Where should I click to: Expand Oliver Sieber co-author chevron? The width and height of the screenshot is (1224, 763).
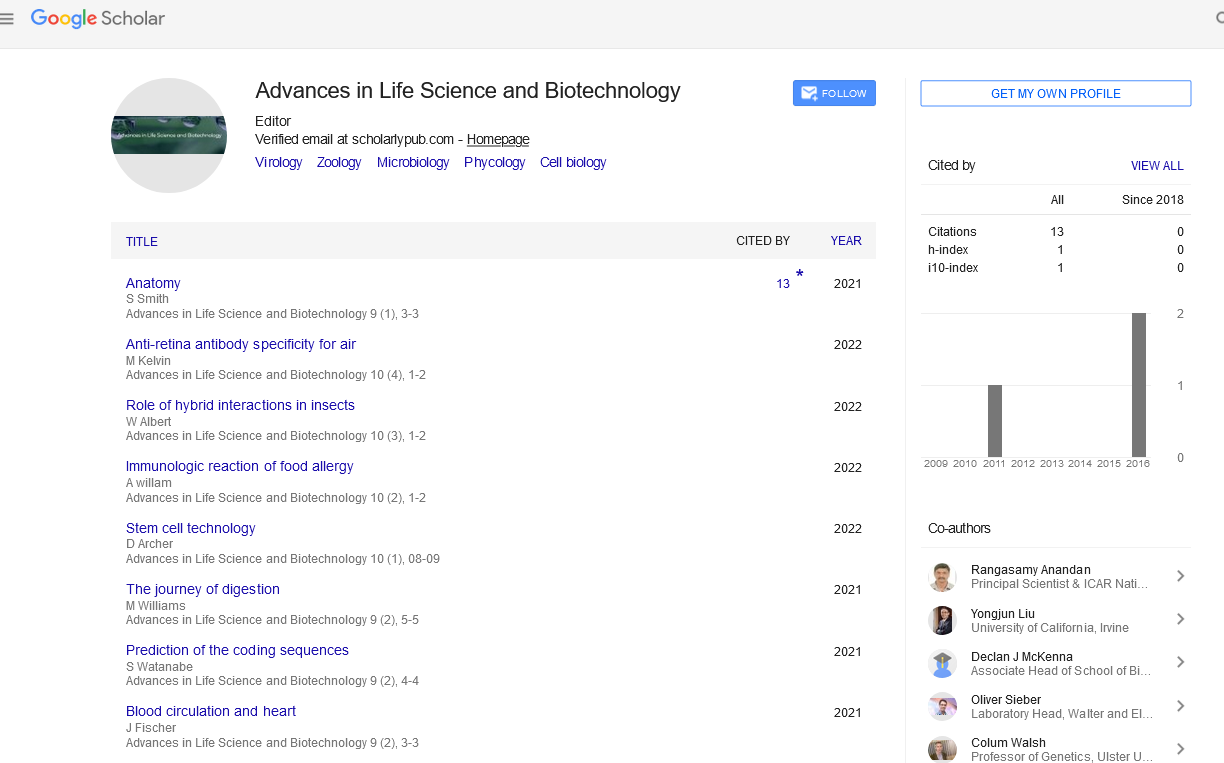pos(1180,706)
